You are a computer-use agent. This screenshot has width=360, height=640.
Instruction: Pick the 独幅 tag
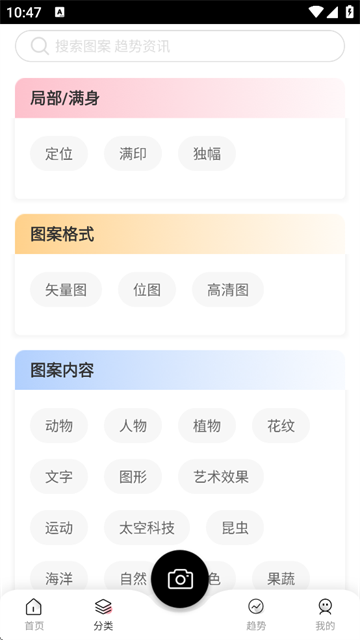(207, 154)
